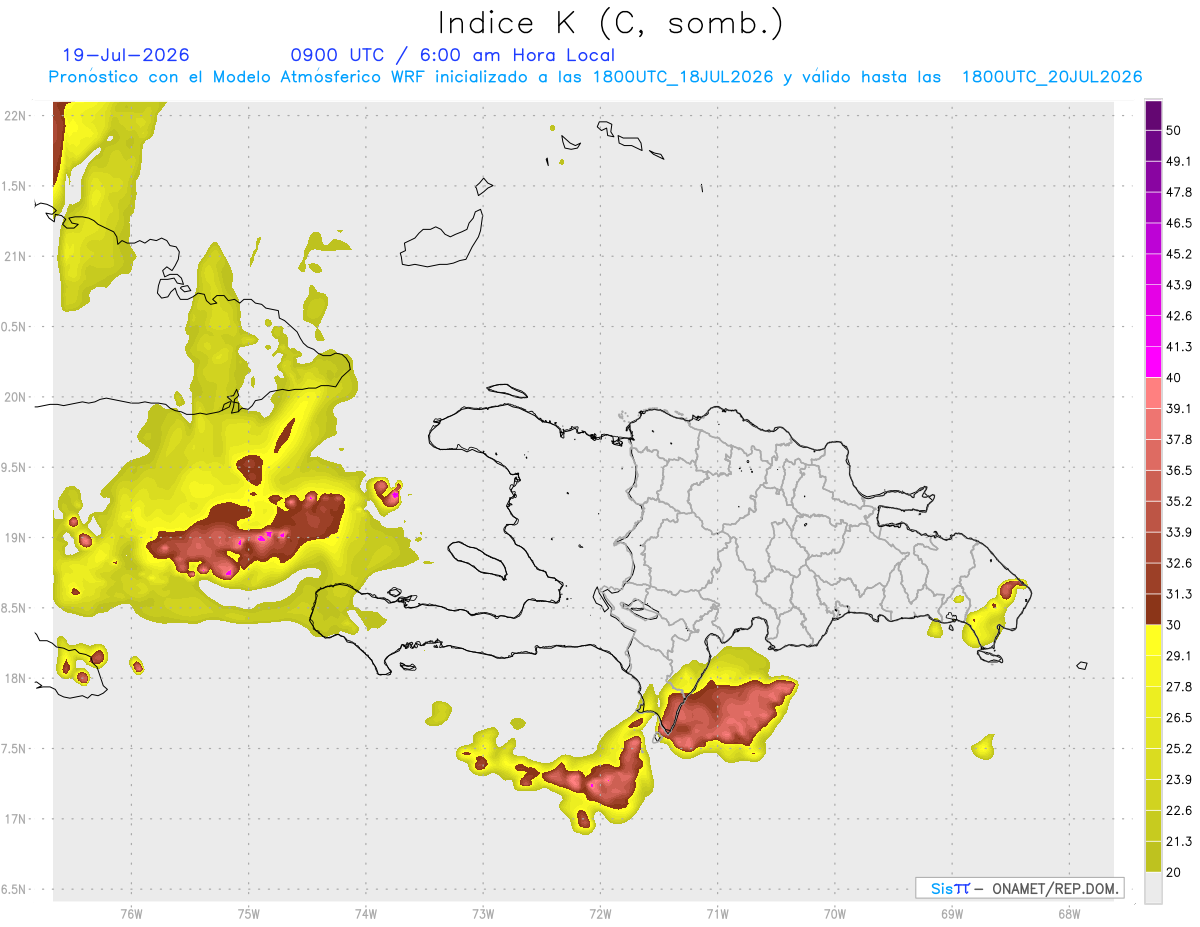Click the color scale value "37.8"
This screenshot has width=1200, height=927.
tap(1179, 439)
